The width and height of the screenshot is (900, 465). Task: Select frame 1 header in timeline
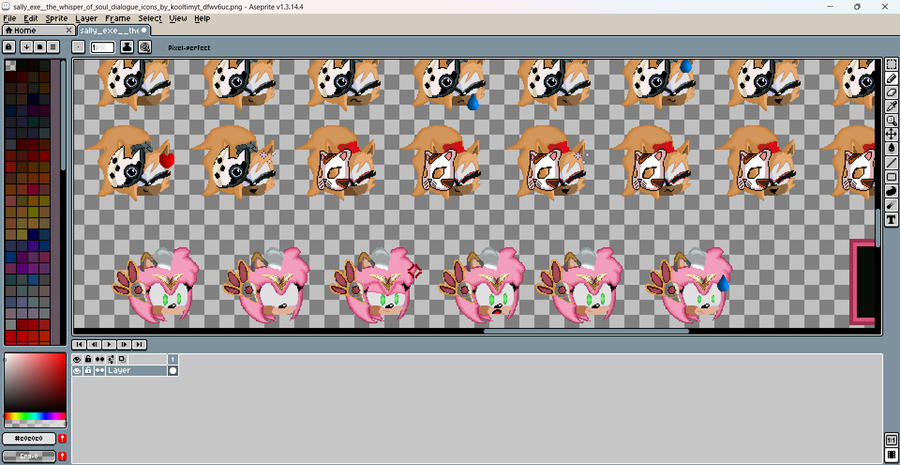173,359
